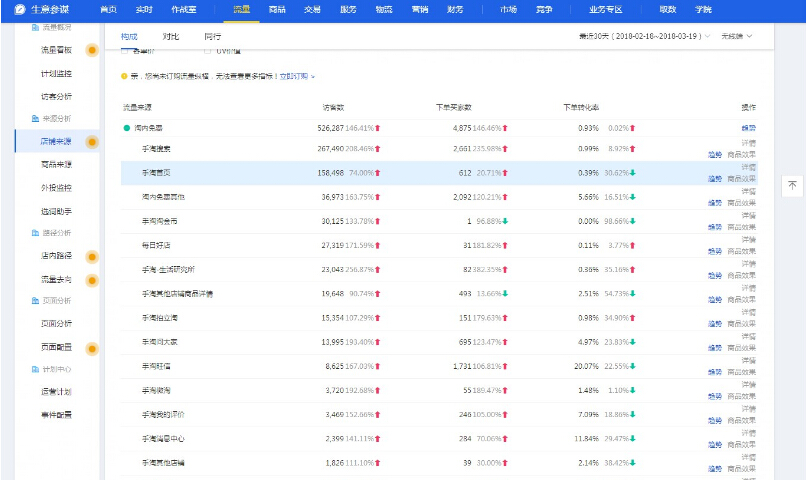Click the orange badge beside 页面配置

[x=92, y=348]
